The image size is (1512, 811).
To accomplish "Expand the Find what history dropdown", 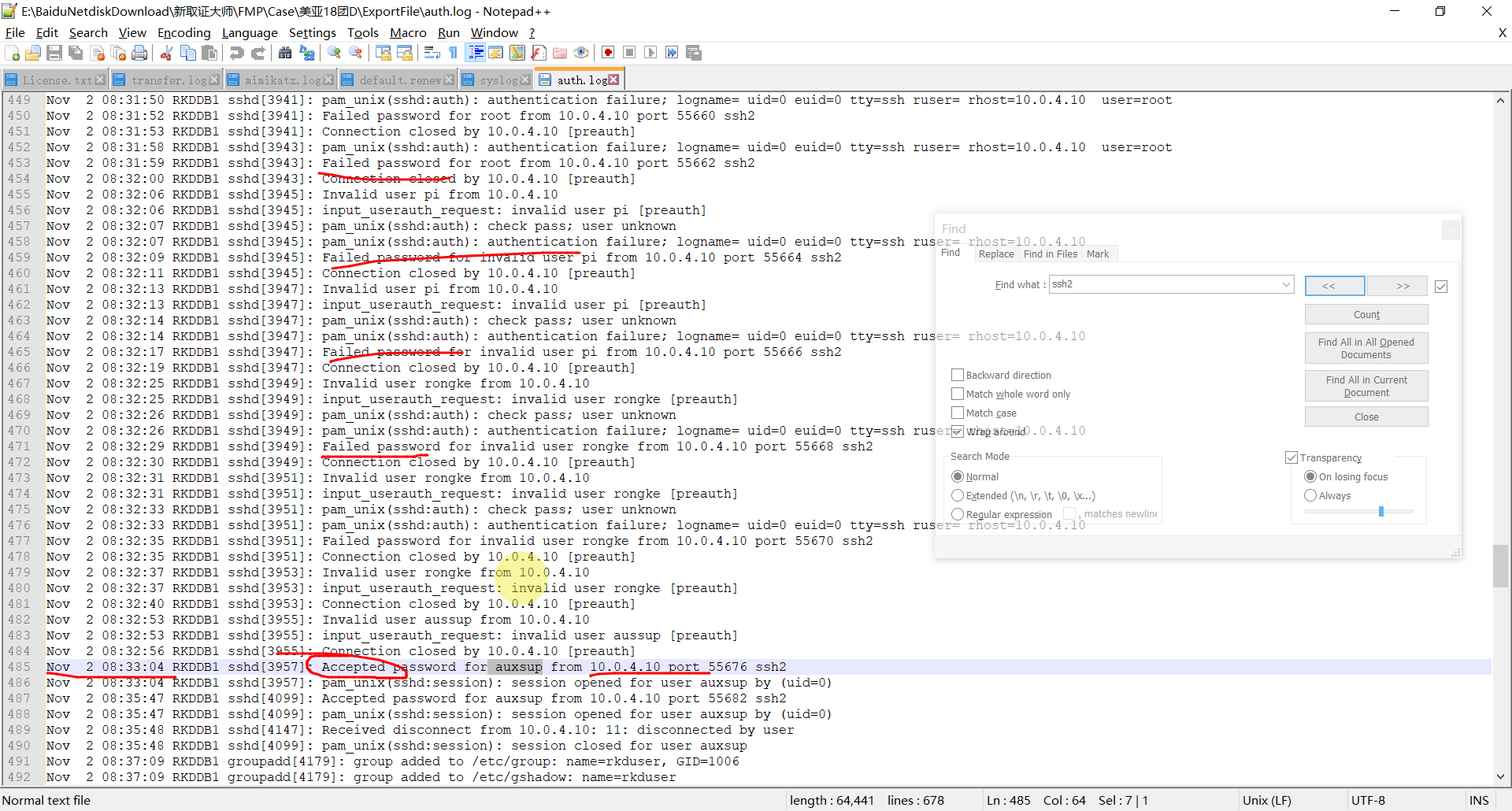I will (x=1286, y=284).
